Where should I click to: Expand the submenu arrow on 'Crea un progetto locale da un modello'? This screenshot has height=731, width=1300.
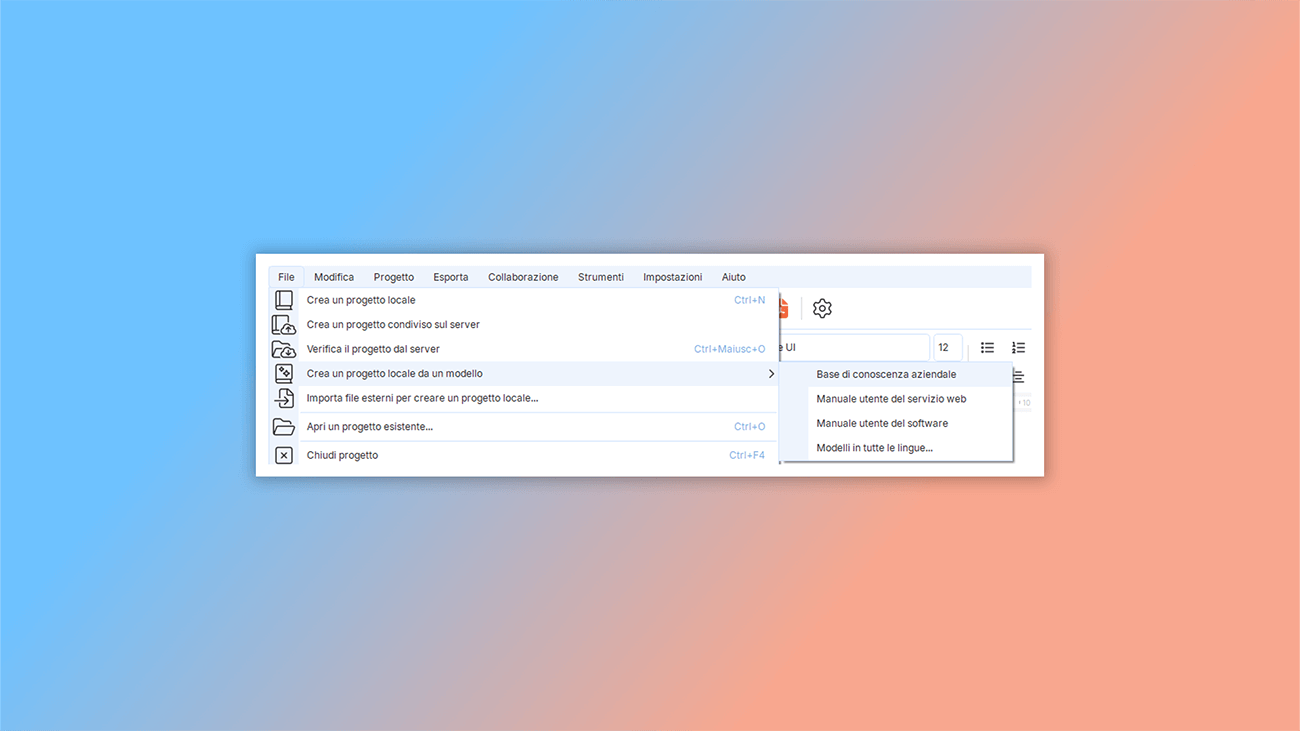[770, 373]
